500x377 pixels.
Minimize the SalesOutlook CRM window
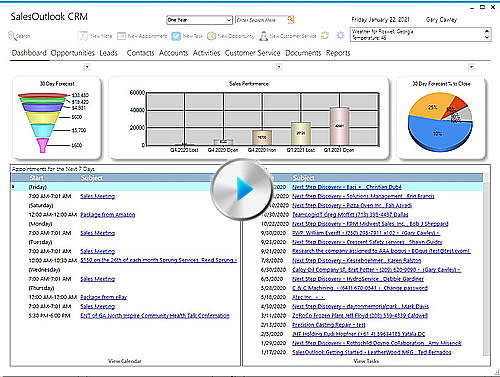pos(472,8)
